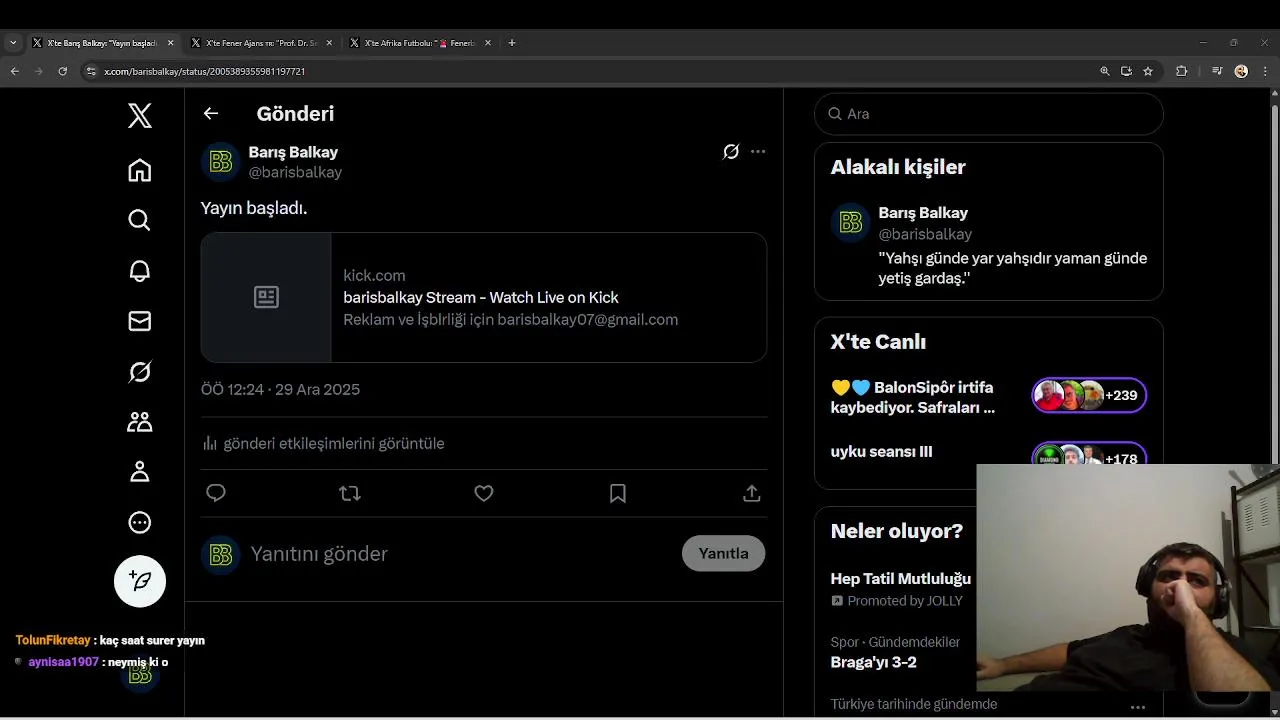
Task: Open Profile via the person icon
Action: coord(140,472)
